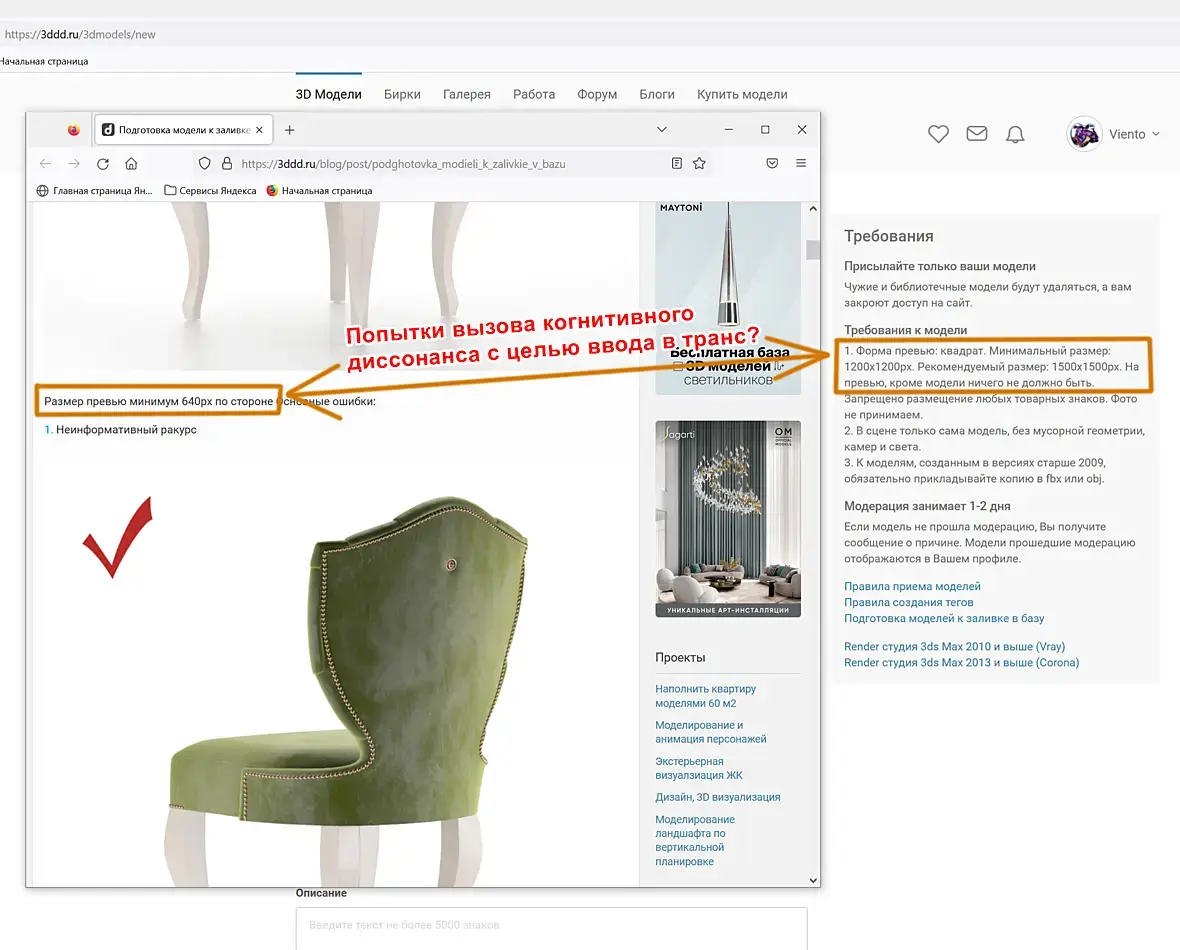
Task: Open the Pocket save icon
Action: tap(772, 163)
